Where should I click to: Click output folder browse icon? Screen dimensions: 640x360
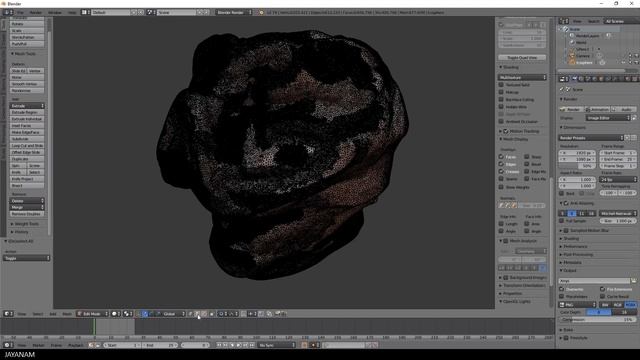point(633,281)
